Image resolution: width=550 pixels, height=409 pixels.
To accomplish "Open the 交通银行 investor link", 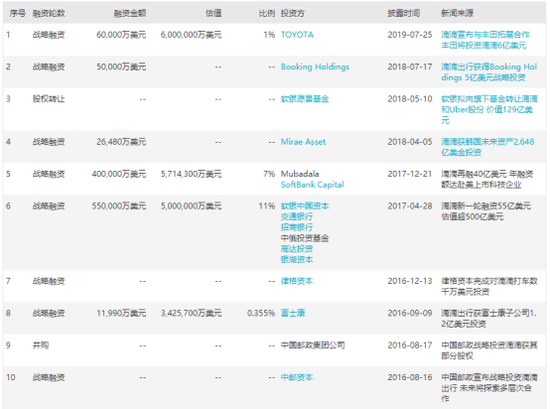I will [296, 217].
